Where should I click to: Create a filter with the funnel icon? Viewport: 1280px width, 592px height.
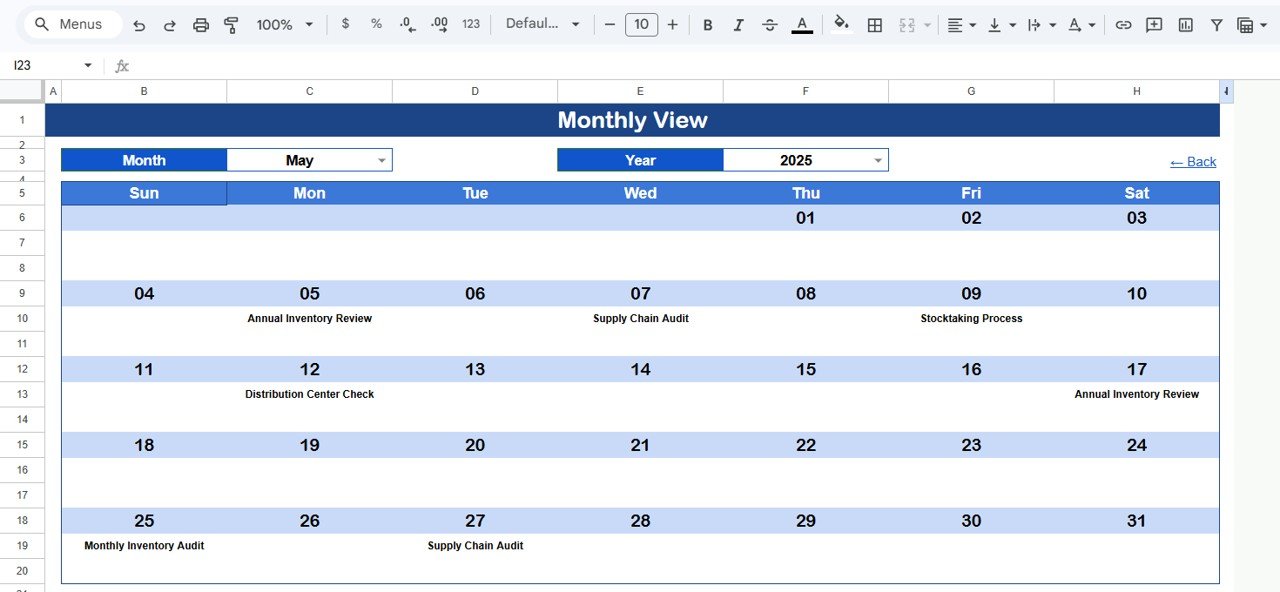(x=1216, y=24)
